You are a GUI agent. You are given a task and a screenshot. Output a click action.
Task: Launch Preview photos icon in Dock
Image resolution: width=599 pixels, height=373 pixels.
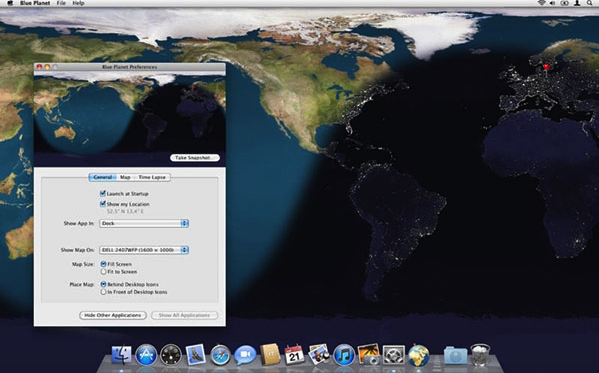point(319,354)
